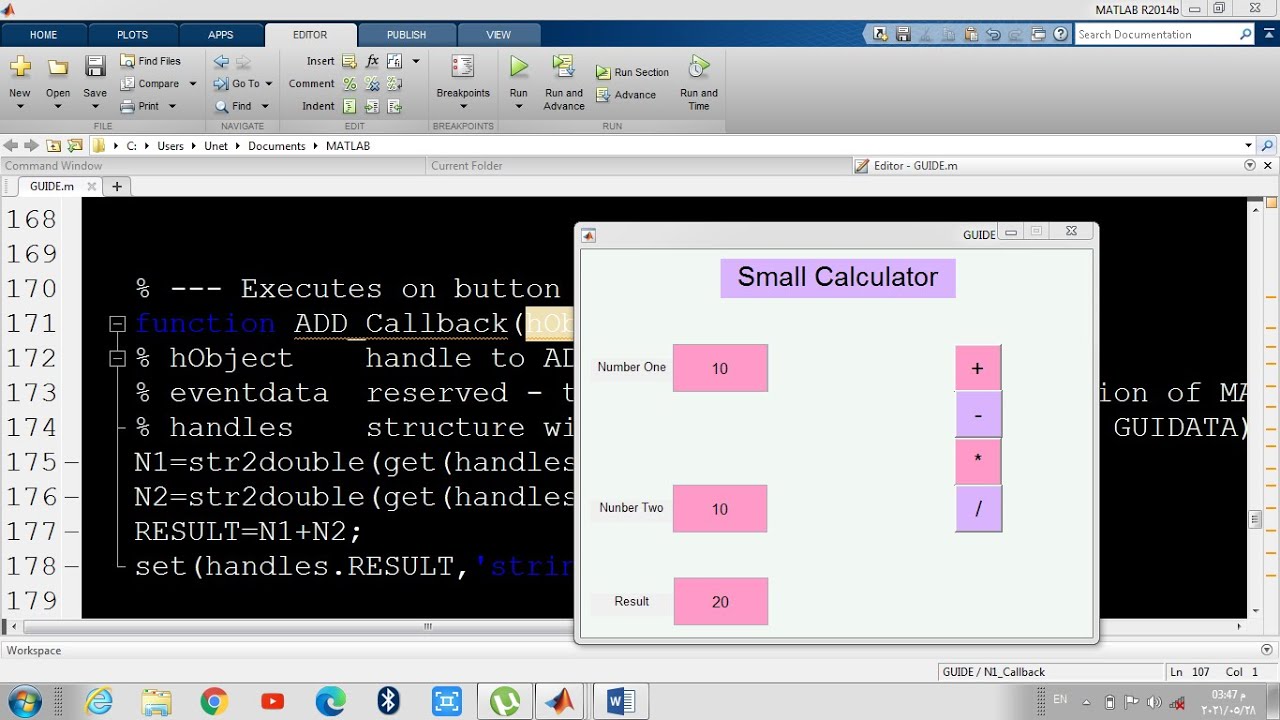Click the Compare button
This screenshot has height=720, width=1280.
click(150, 84)
